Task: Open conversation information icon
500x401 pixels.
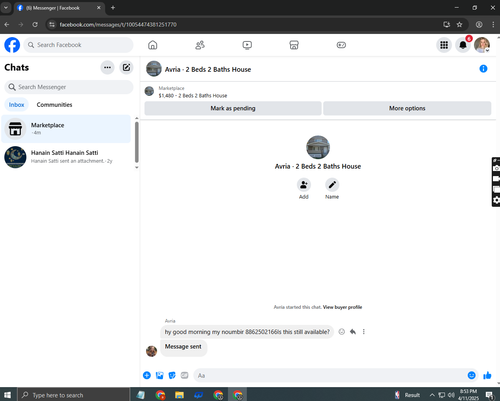Action: pos(483,69)
